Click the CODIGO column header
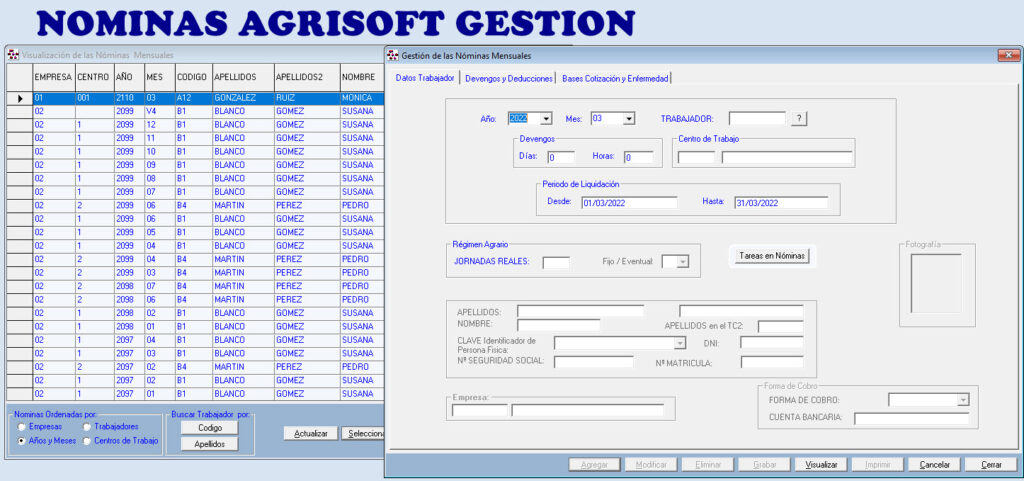Viewport: 1024px width, 481px height. pyautogui.click(x=193, y=77)
